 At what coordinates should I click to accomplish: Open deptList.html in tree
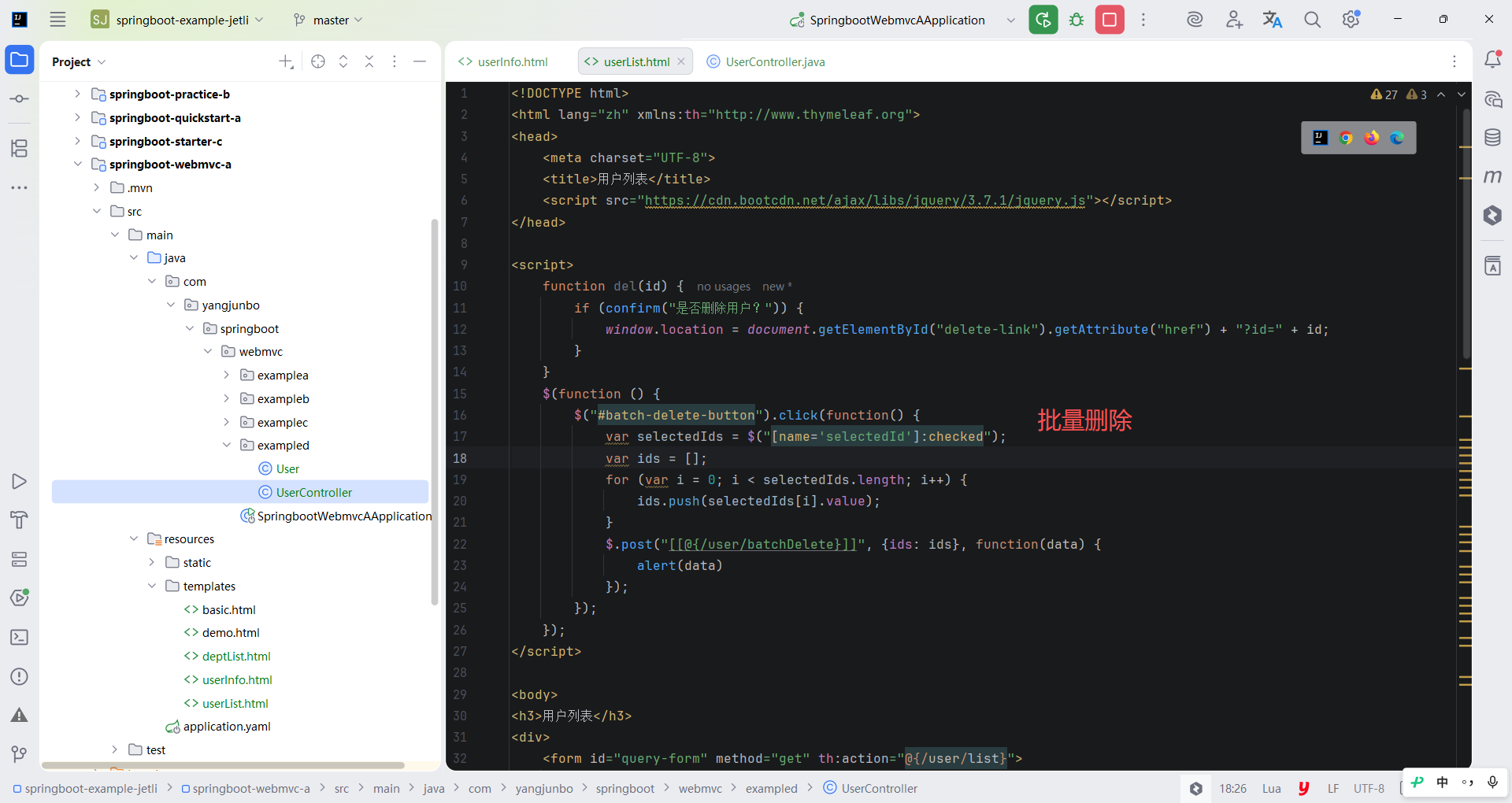coord(236,656)
